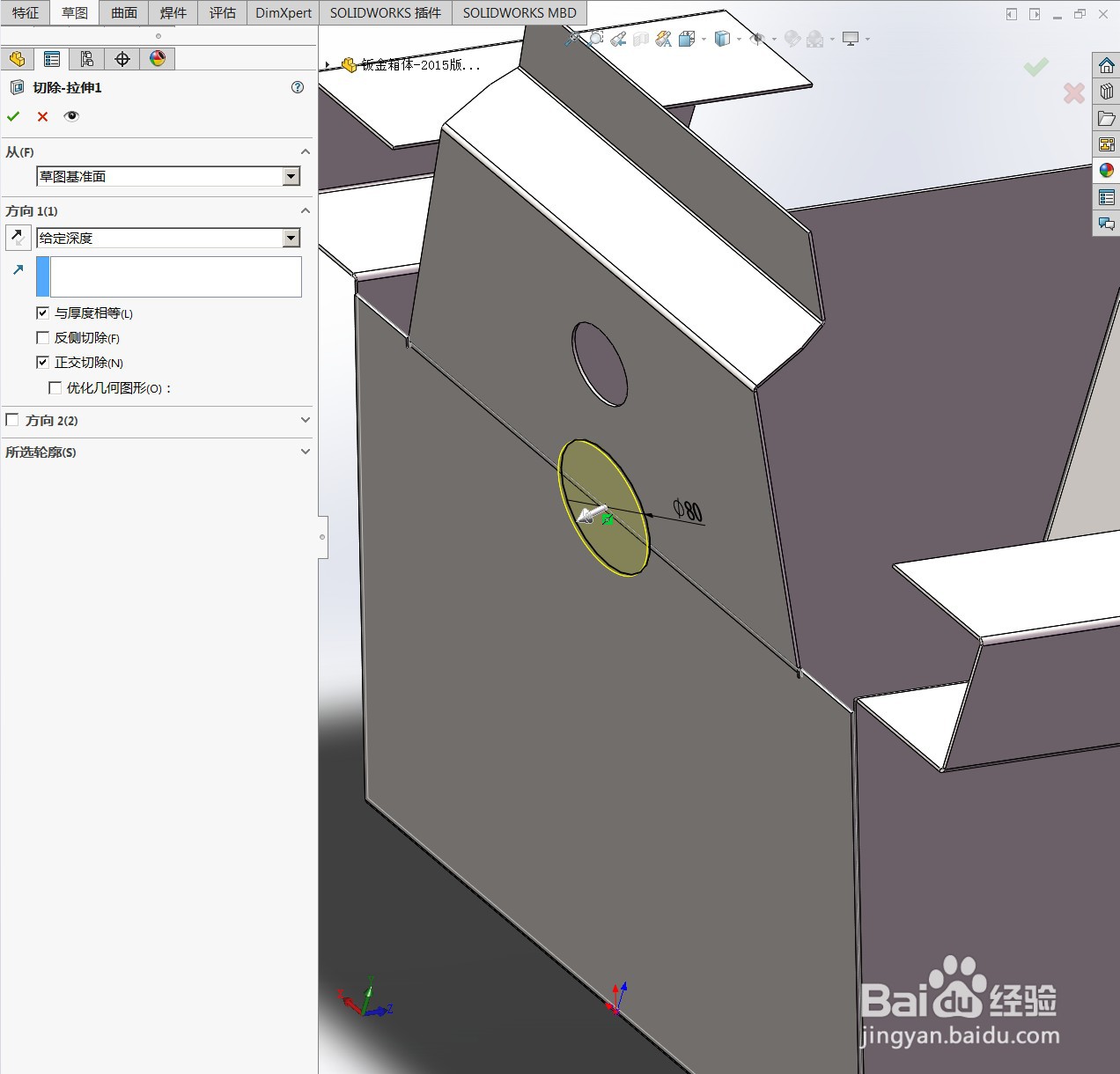Open SOLIDWORKS Forum task pane tab

[x=1107, y=224]
